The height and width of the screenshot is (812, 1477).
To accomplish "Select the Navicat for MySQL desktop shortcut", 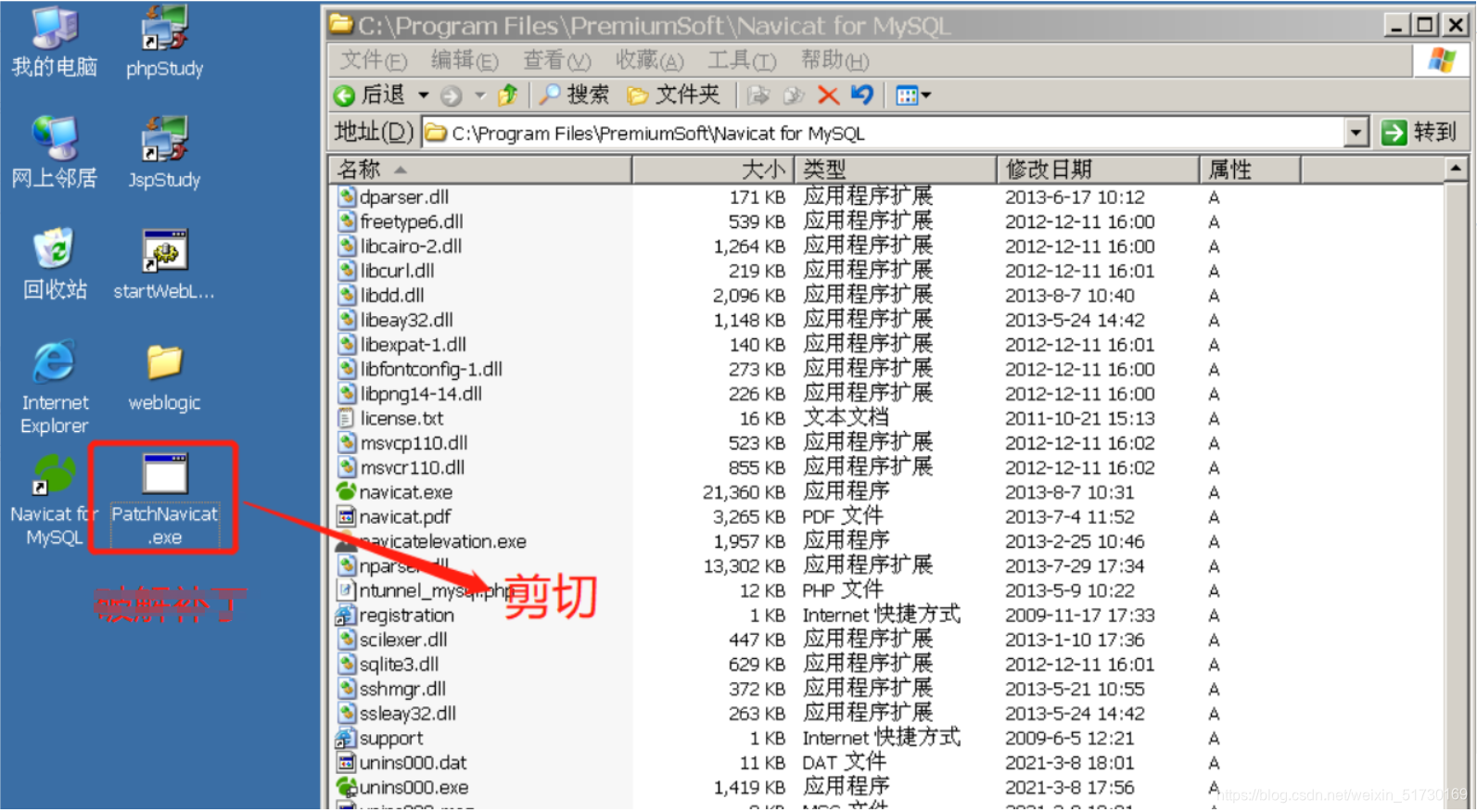I will 54,501.
